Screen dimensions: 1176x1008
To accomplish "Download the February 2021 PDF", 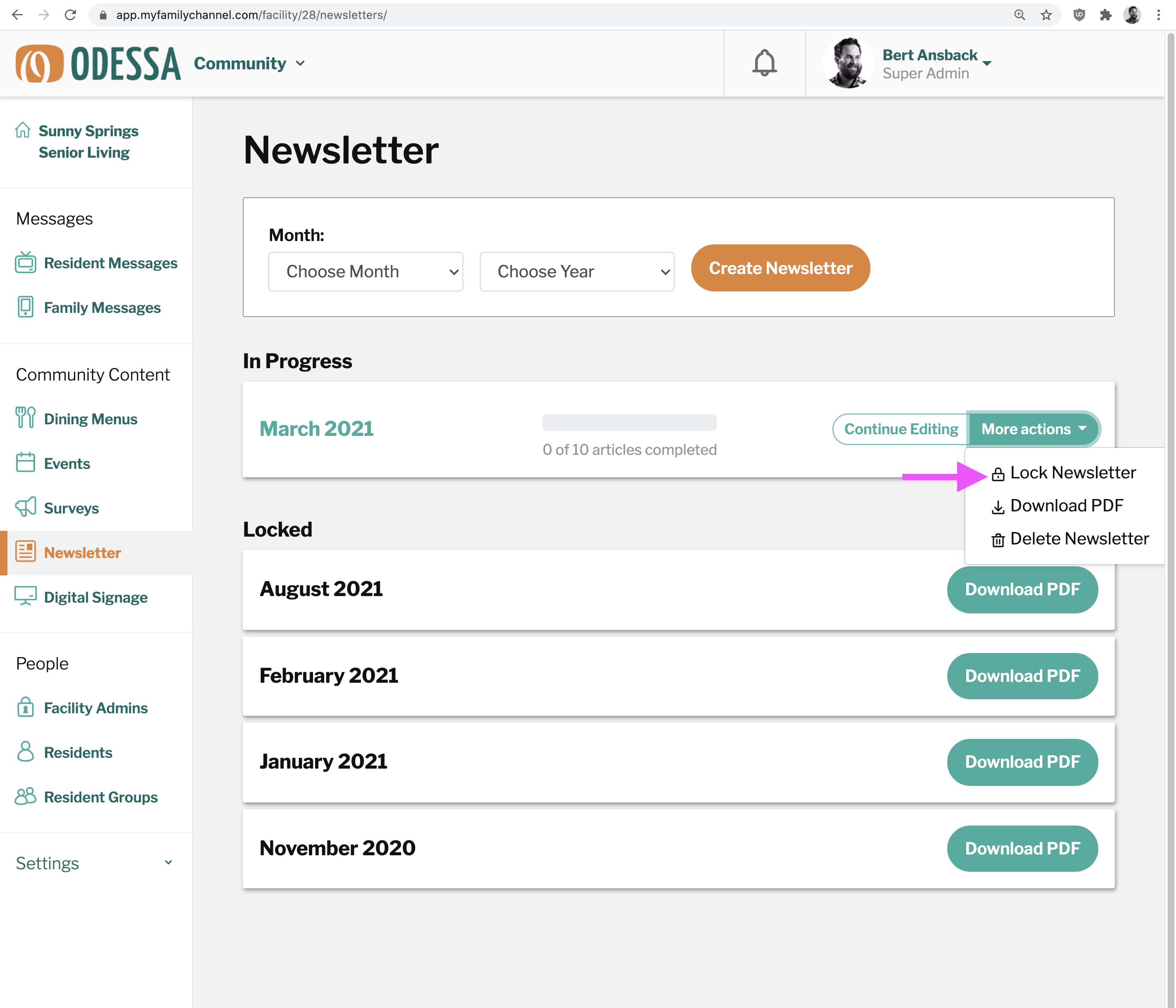I will click(x=1022, y=676).
